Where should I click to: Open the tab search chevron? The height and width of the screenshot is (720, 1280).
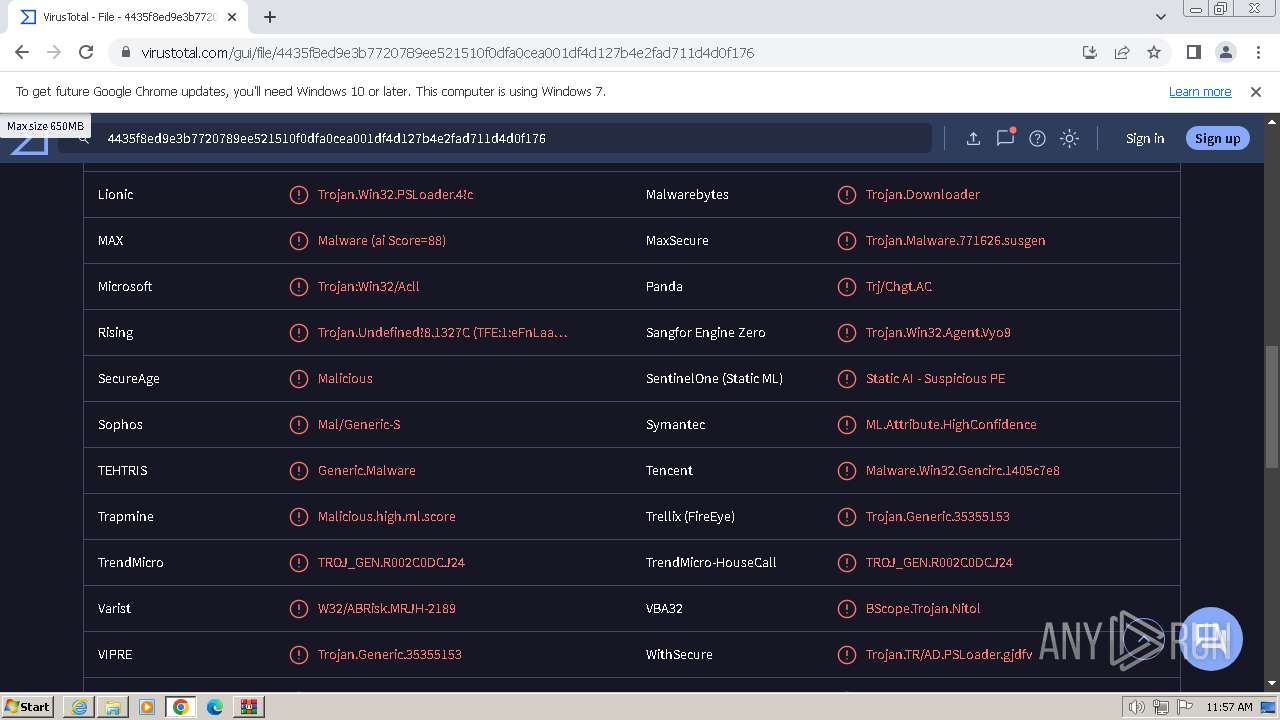[1161, 17]
